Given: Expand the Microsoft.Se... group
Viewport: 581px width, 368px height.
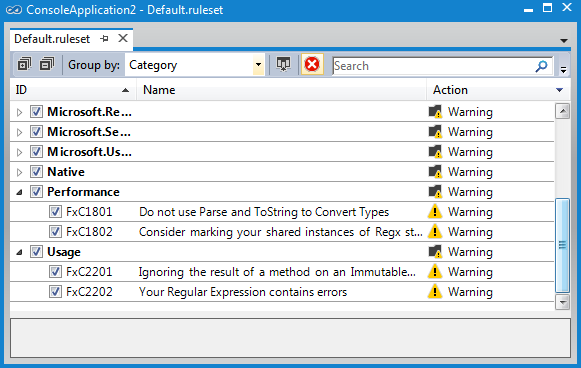Looking at the screenshot, I should click(19, 132).
